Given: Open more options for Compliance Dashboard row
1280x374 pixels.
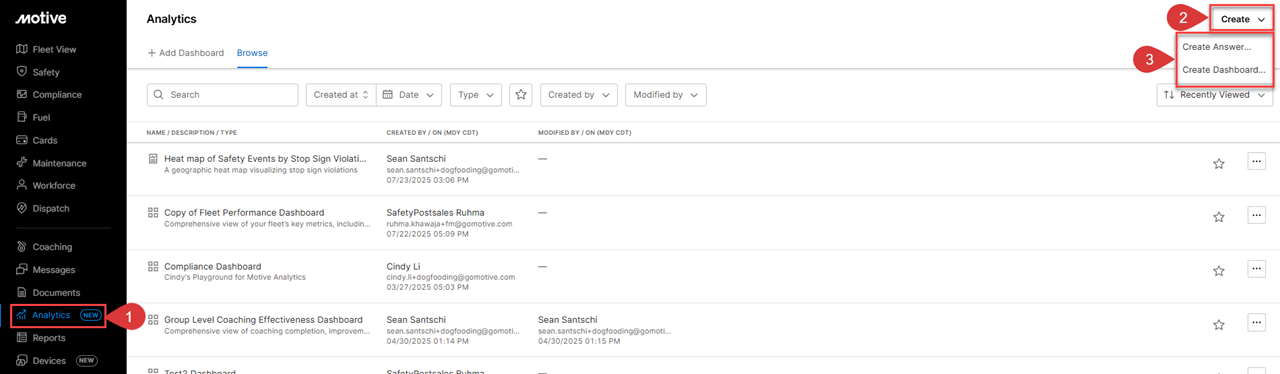Looking at the screenshot, I should click(1257, 269).
